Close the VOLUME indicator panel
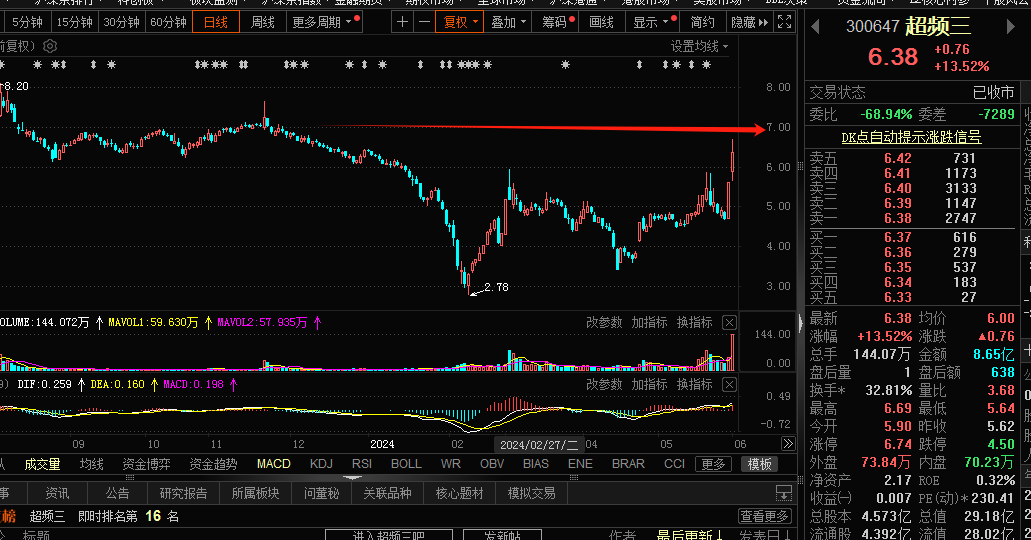 tap(729, 322)
